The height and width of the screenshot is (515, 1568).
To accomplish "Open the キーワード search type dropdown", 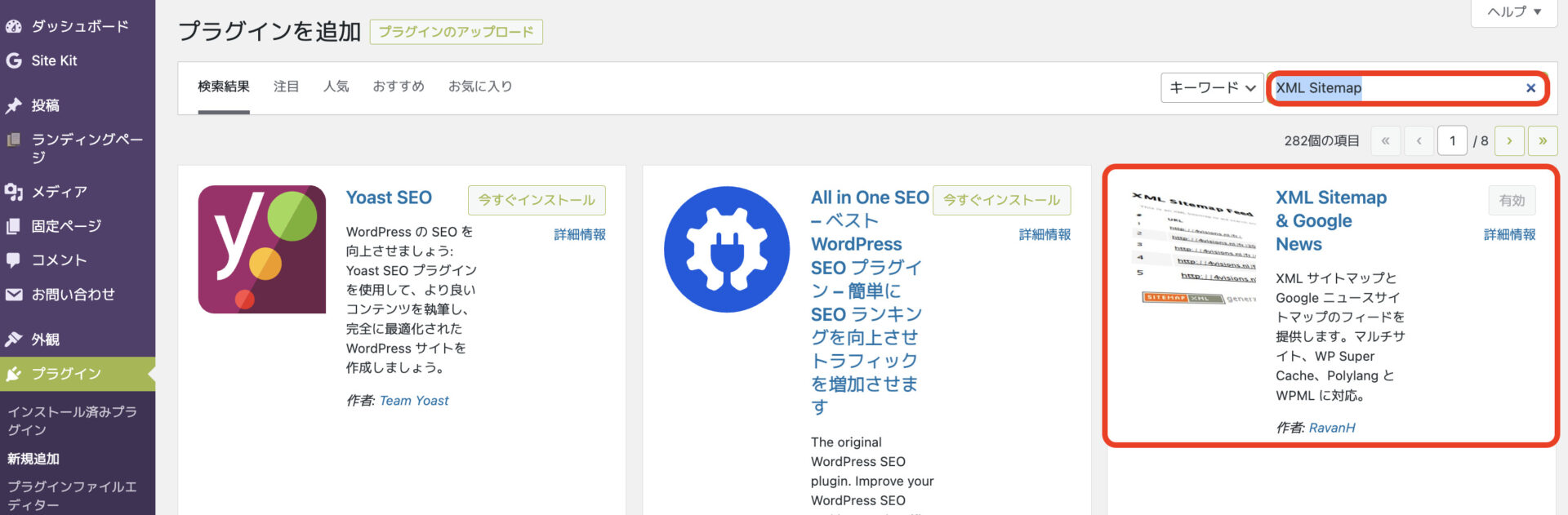I will (x=1212, y=88).
